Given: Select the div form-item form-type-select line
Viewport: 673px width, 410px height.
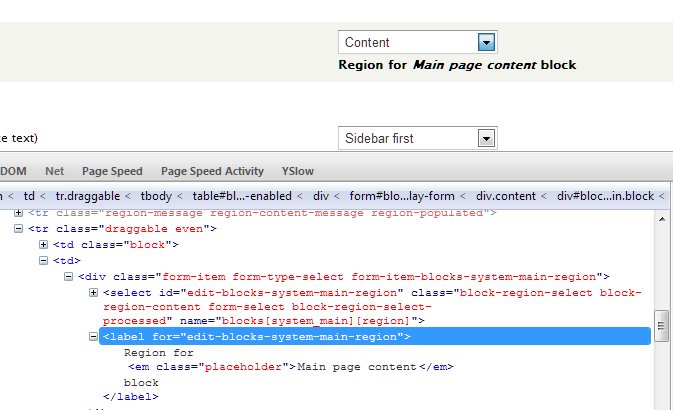Looking at the screenshot, I should 344,277.
